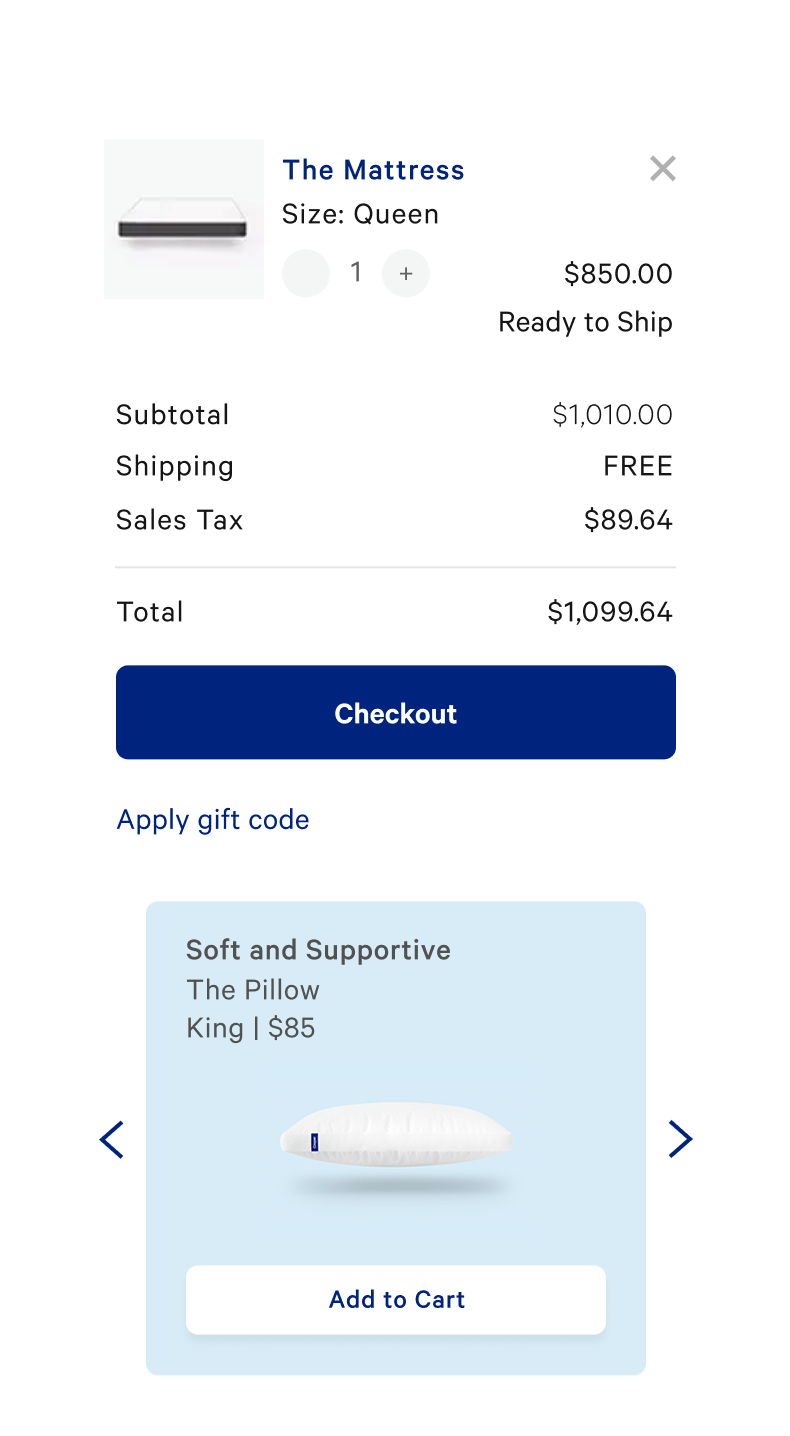Remove The Mattress with the X icon

coord(662,169)
